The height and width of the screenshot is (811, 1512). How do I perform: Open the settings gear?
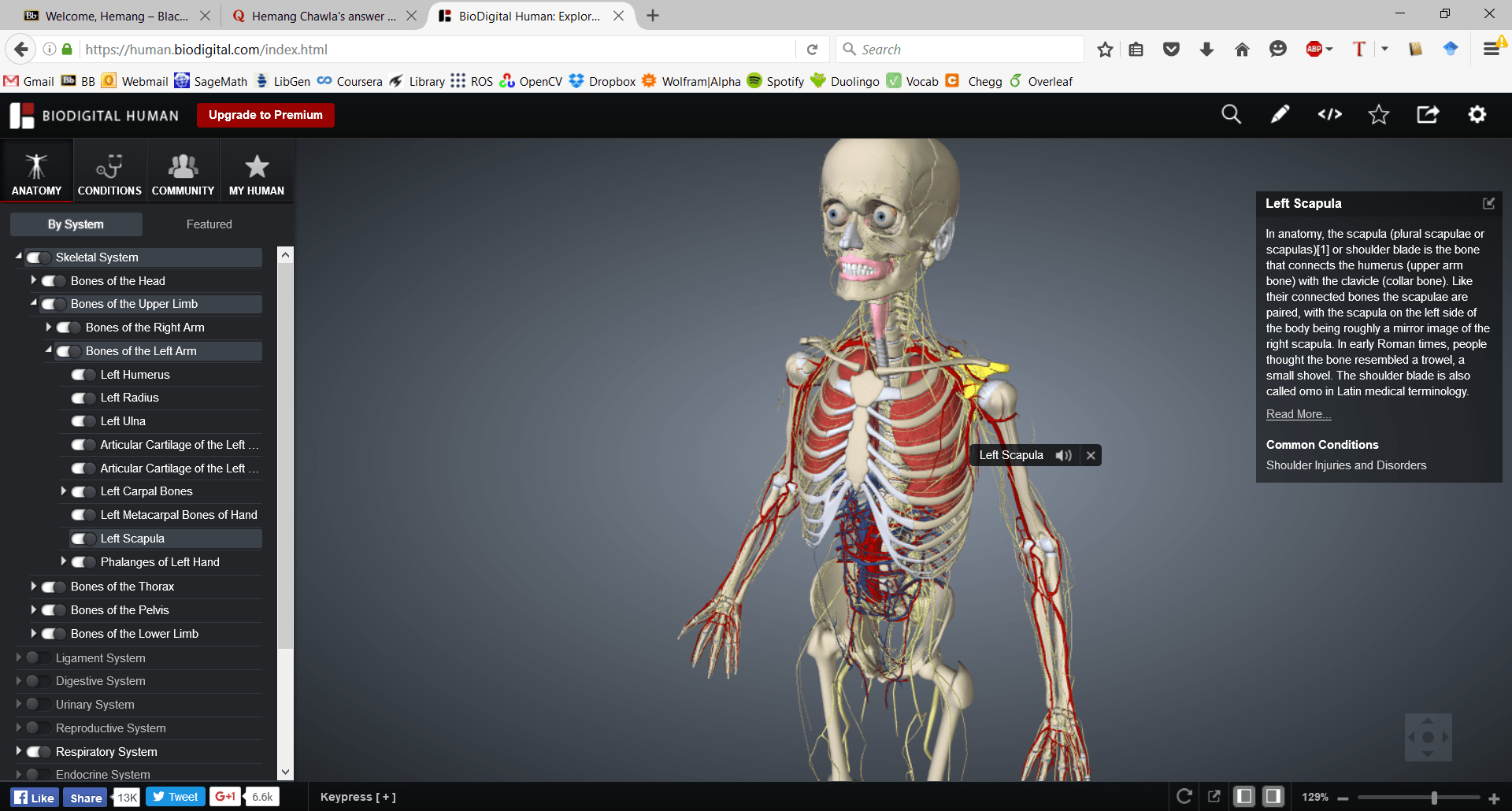tap(1477, 114)
